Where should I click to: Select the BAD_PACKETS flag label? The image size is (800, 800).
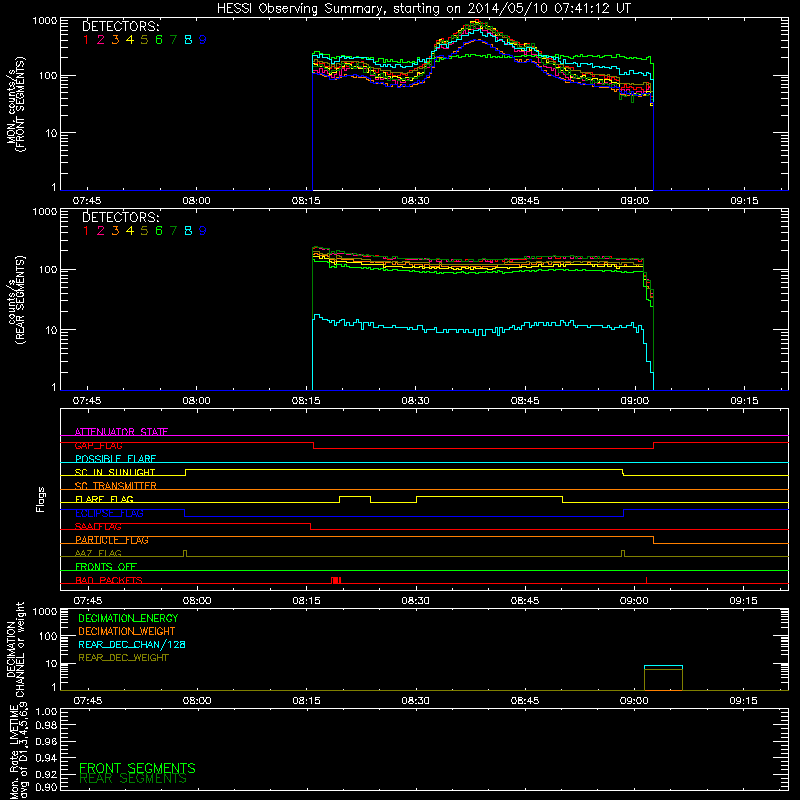pos(109,580)
